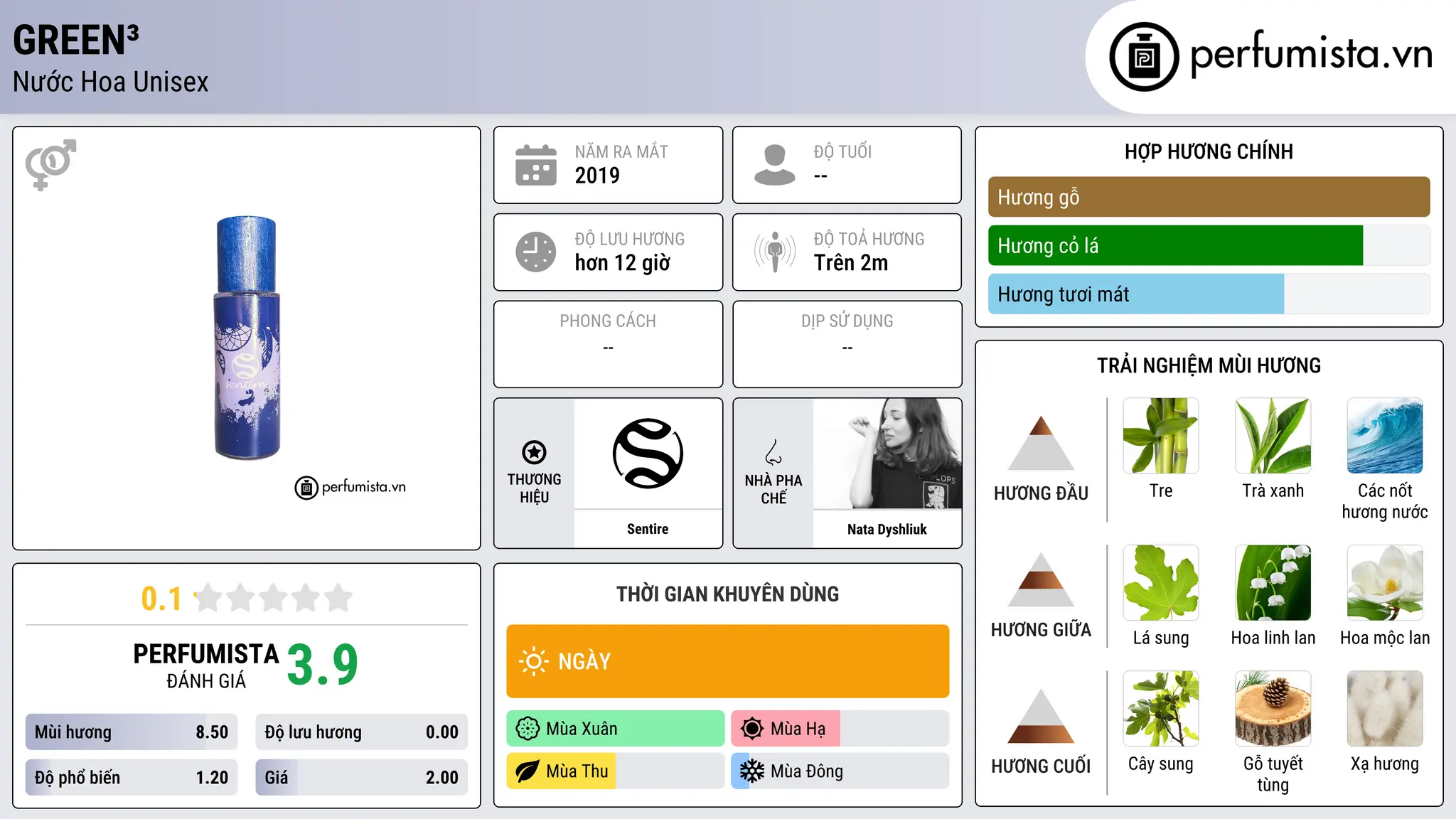Click the brand name Sentire
This screenshot has height=819, width=1456.
point(648,529)
